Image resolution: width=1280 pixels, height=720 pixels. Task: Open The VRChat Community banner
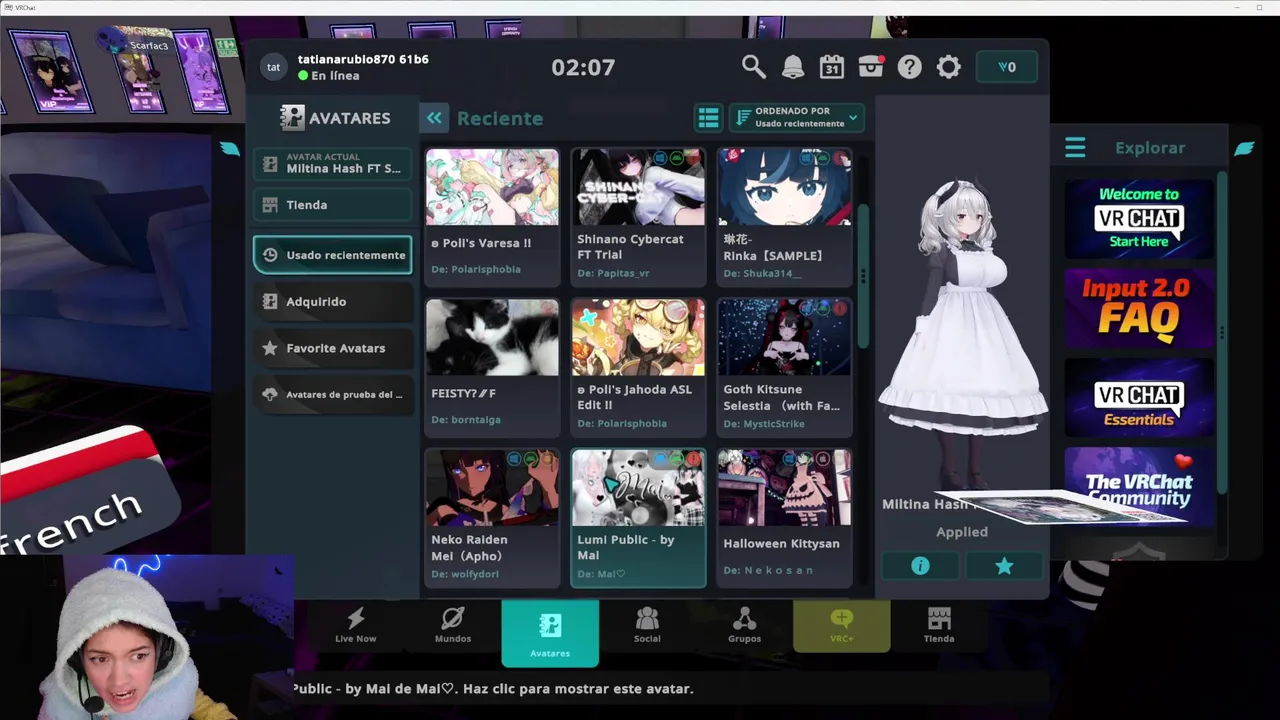point(1139,486)
